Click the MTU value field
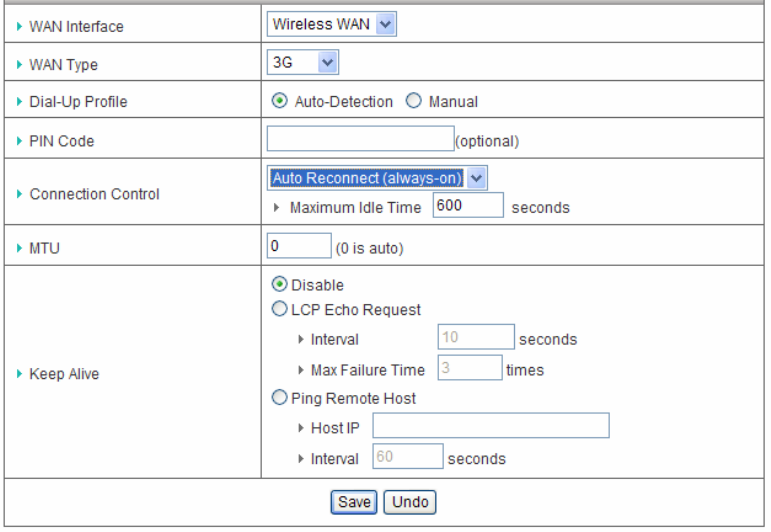 click(x=299, y=246)
